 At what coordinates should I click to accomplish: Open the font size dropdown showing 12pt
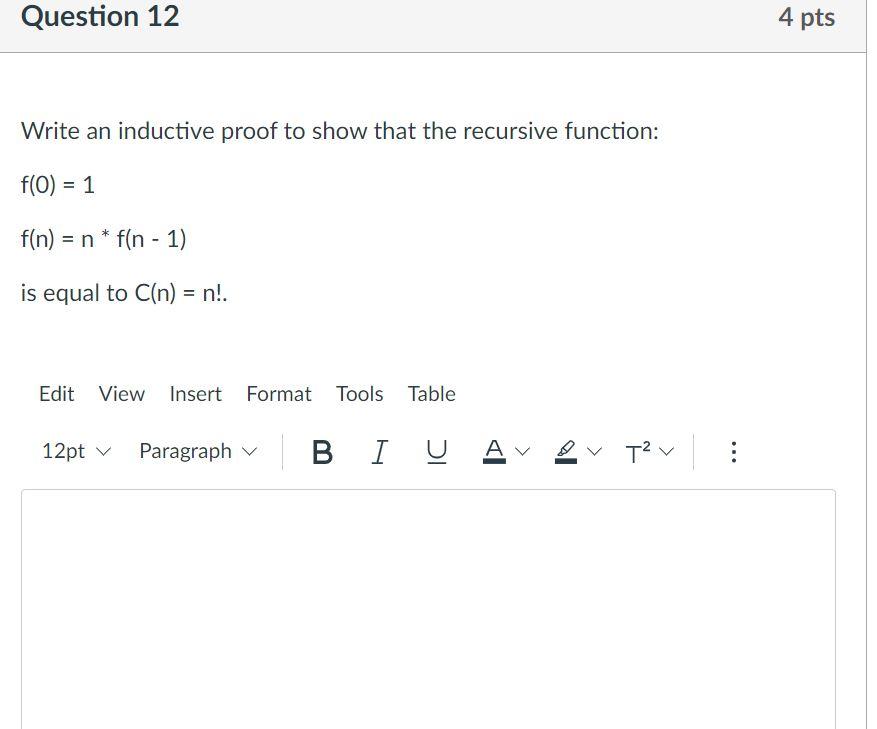[75, 451]
